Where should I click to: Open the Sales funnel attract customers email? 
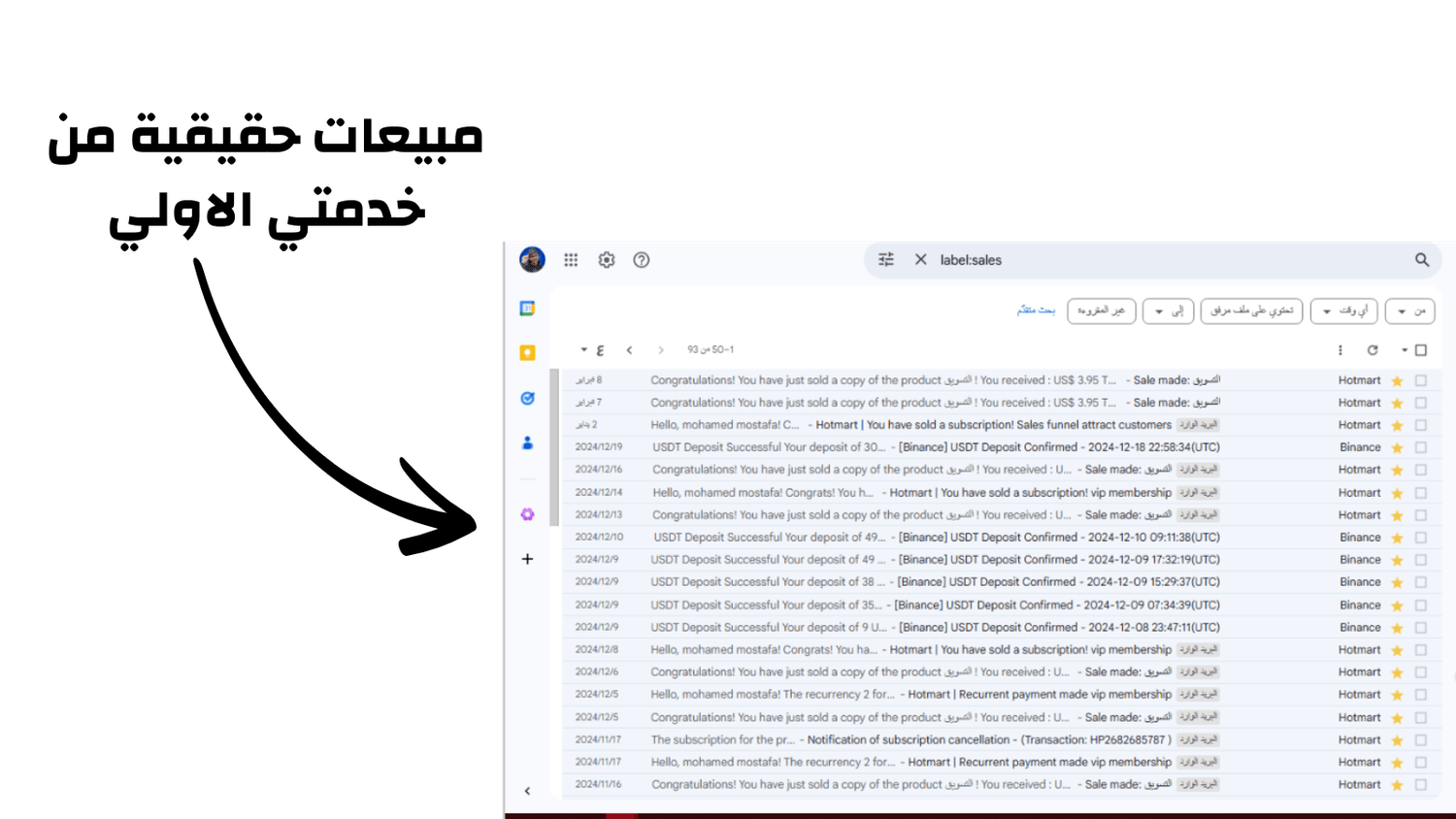(1001, 425)
